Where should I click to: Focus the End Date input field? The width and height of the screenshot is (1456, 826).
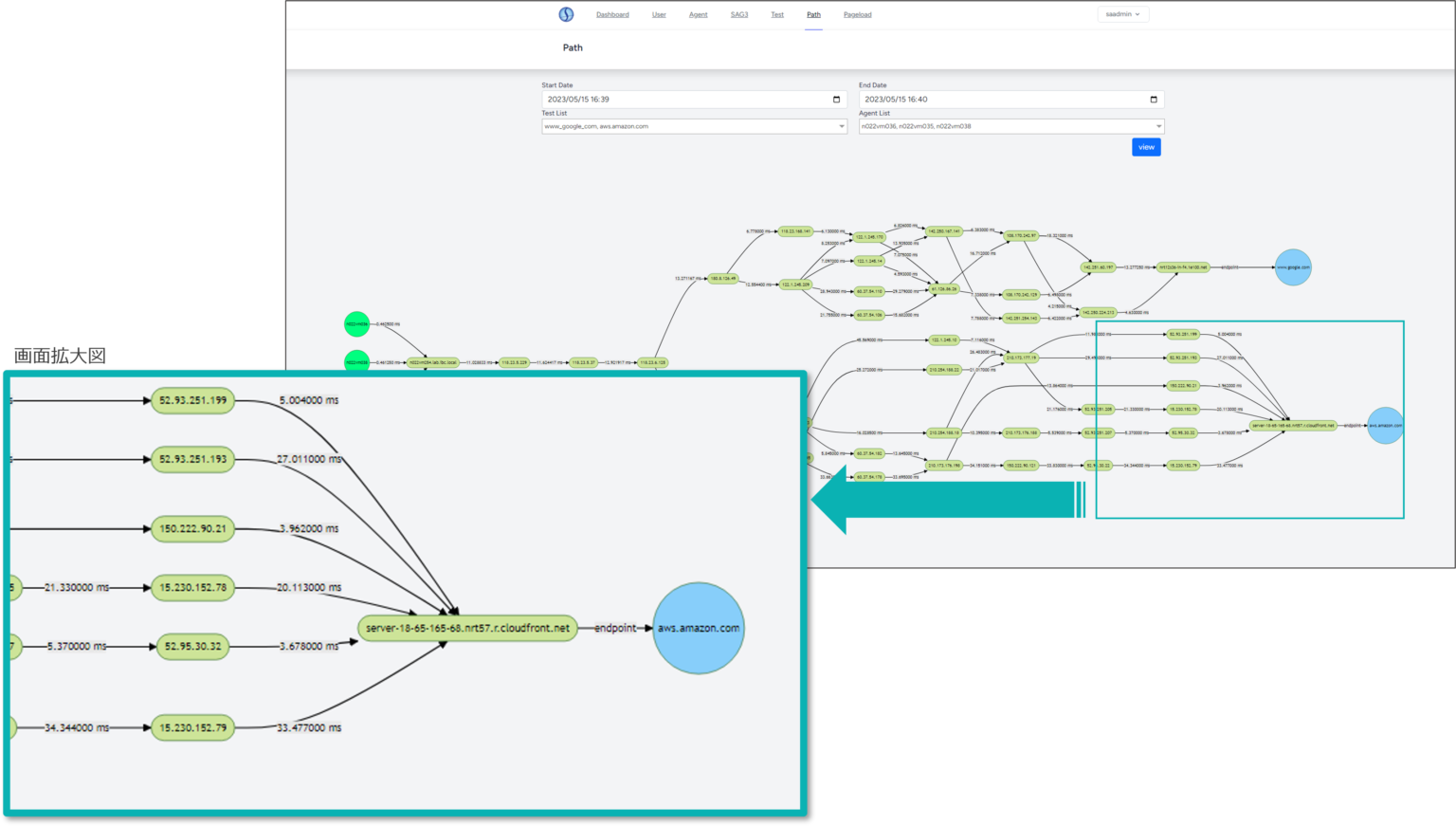1000,100
